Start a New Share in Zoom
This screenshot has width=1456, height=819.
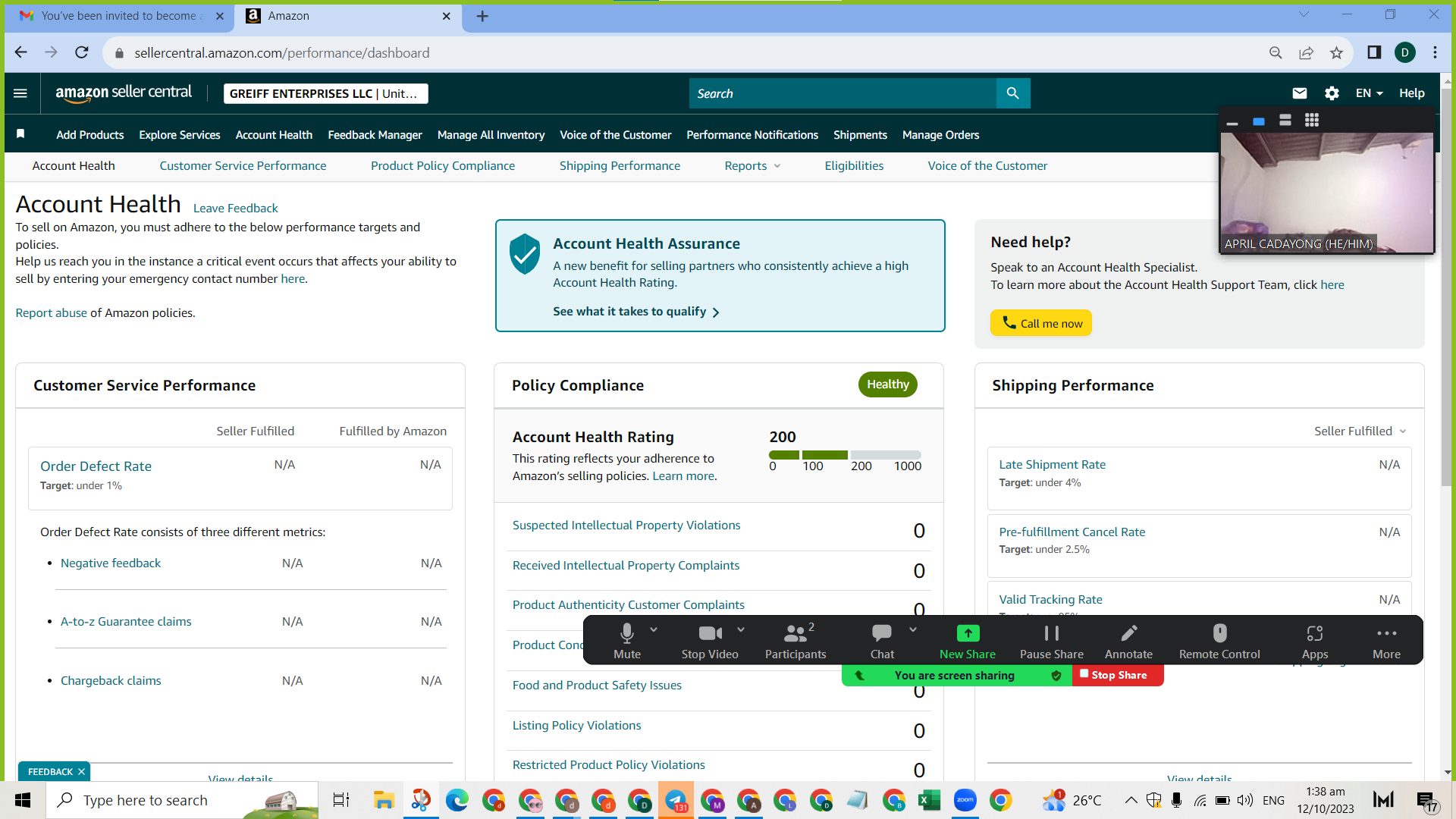[968, 641]
